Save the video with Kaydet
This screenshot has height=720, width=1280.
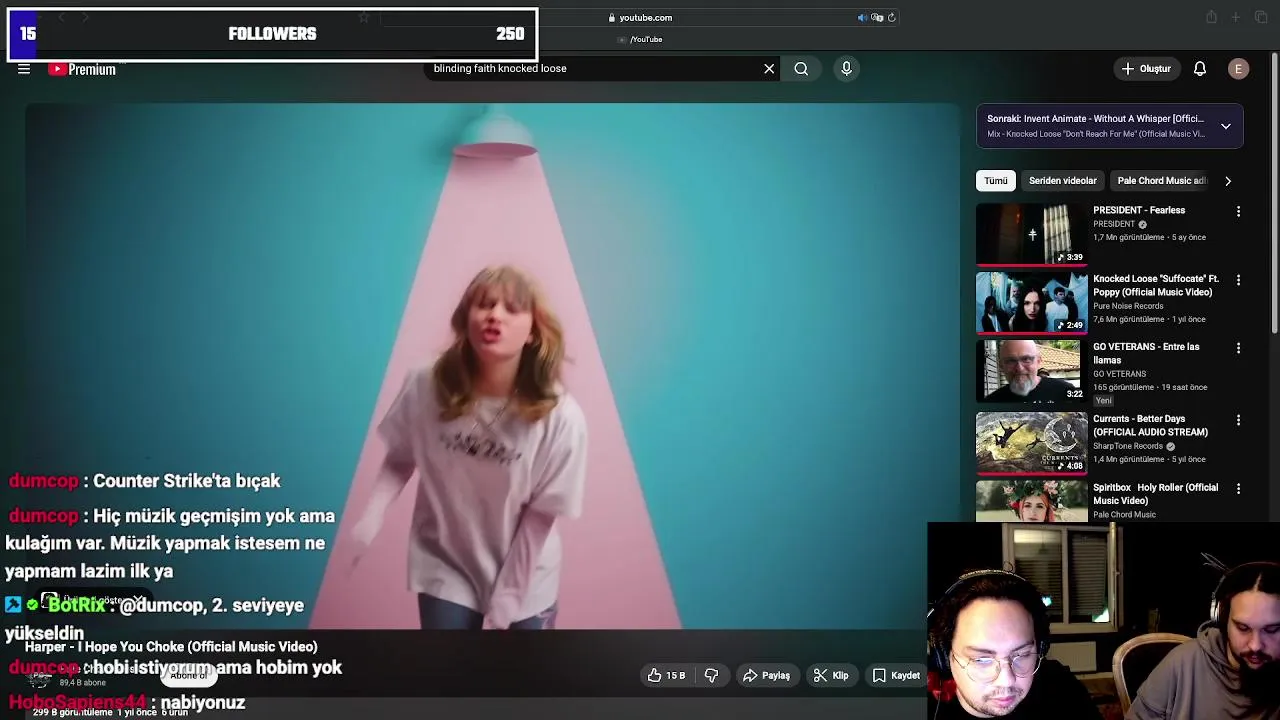(896, 676)
